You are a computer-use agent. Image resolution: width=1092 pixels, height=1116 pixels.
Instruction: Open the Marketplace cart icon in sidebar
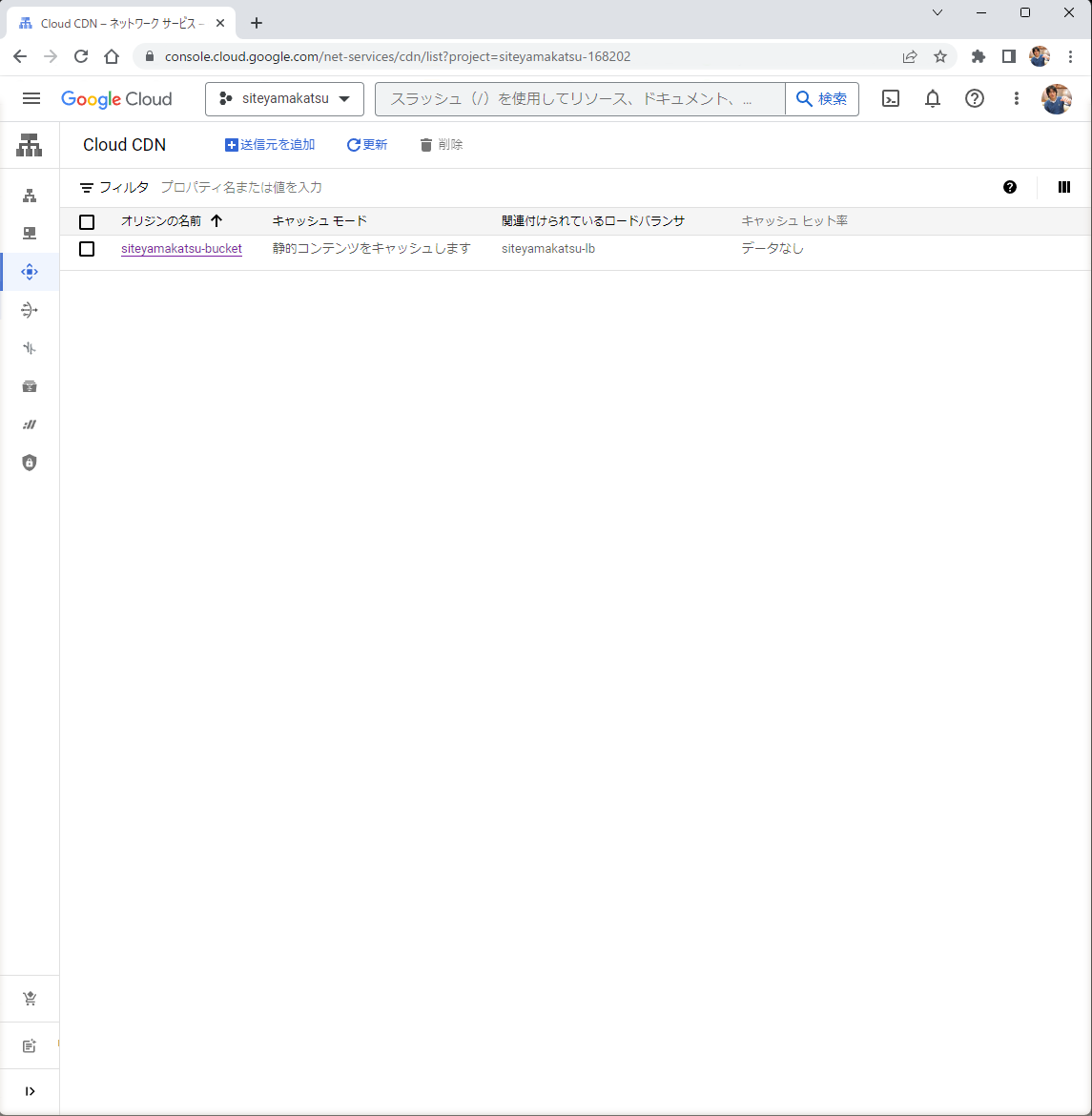pos(30,999)
